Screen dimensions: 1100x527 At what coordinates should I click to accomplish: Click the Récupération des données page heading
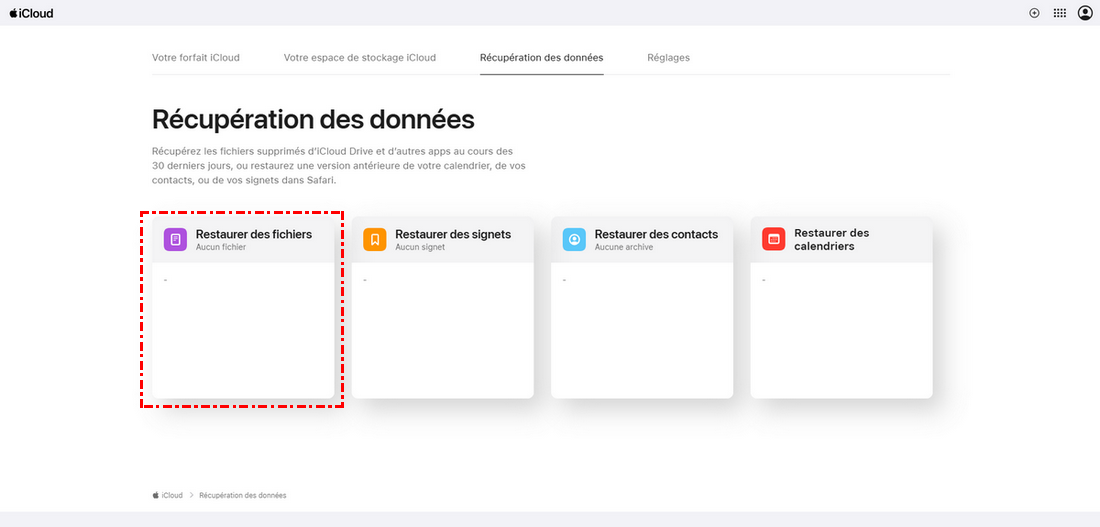(x=314, y=120)
